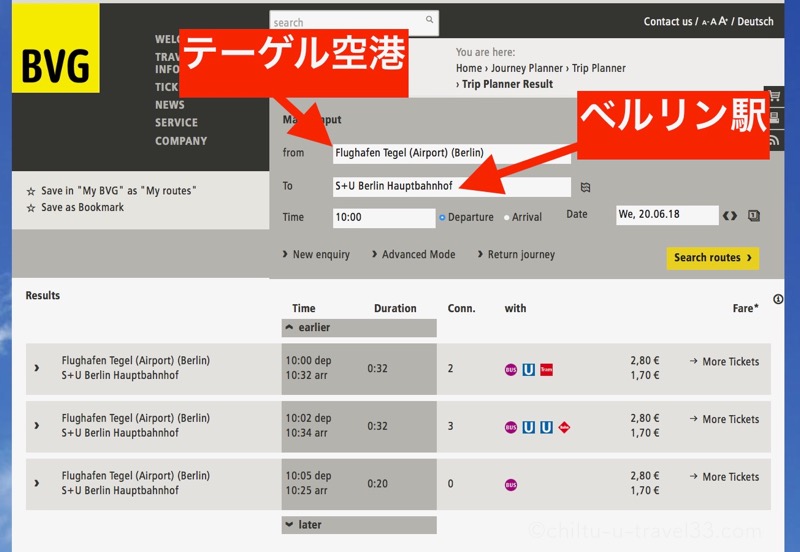Select the Arrival radio button
800x552 pixels.
point(507,217)
